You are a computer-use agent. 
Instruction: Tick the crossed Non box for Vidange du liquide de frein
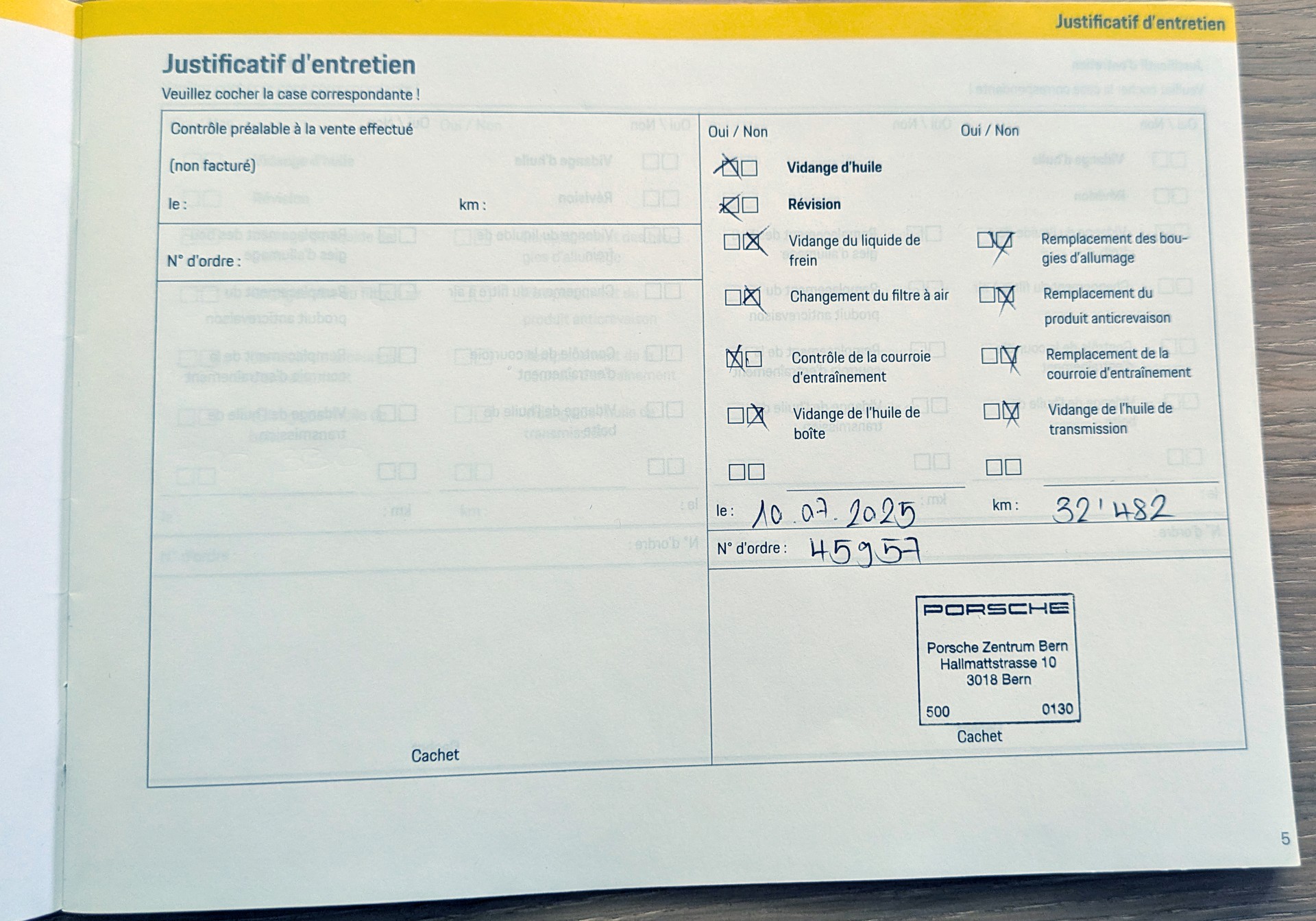[x=753, y=241]
